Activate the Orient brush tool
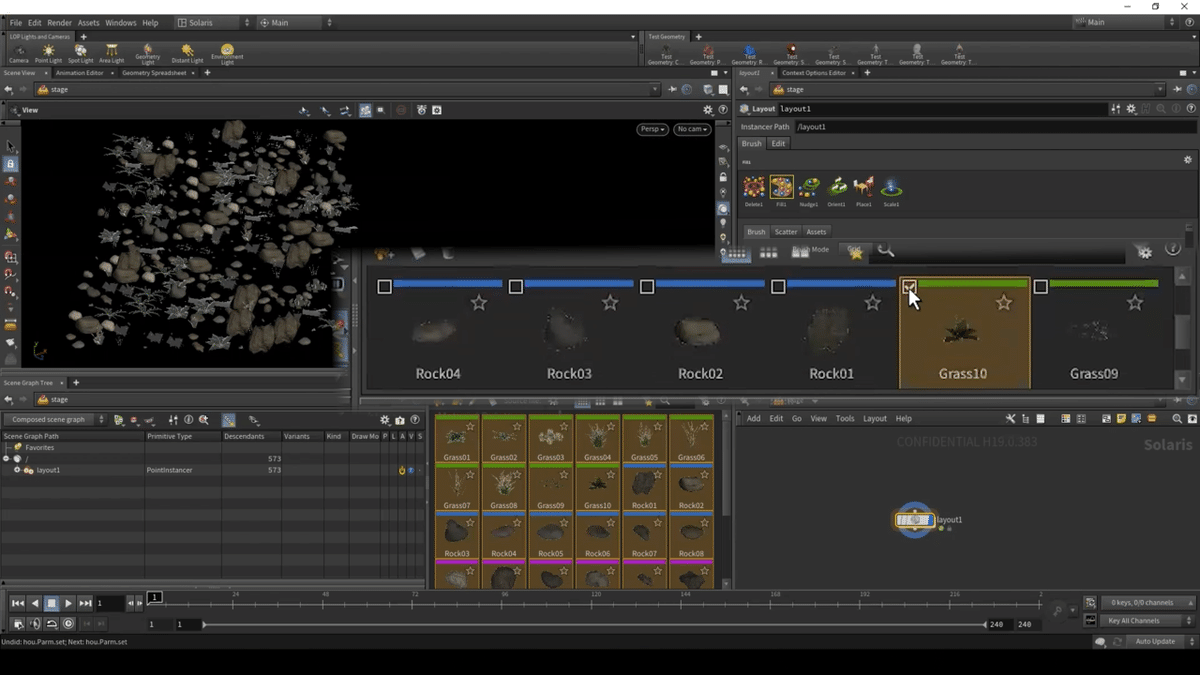The width and height of the screenshot is (1200, 675). pyautogui.click(x=837, y=187)
